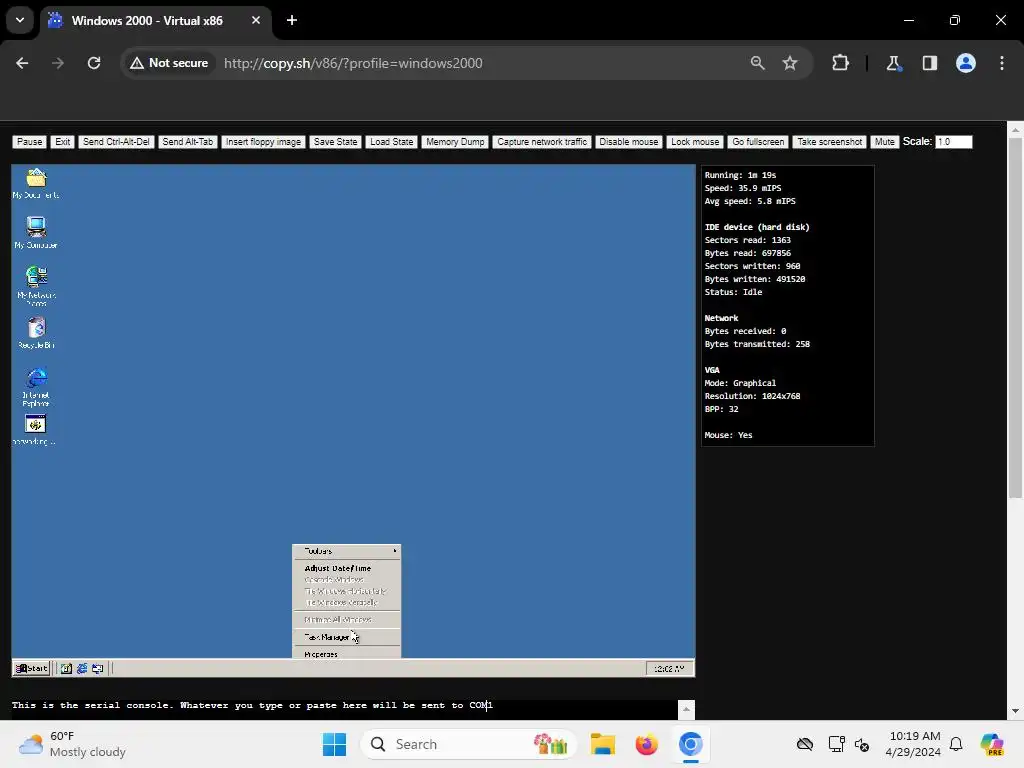The image size is (1024, 768).
Task: Click Save State button
Action: pyautogui.click(x=335, y=142)
